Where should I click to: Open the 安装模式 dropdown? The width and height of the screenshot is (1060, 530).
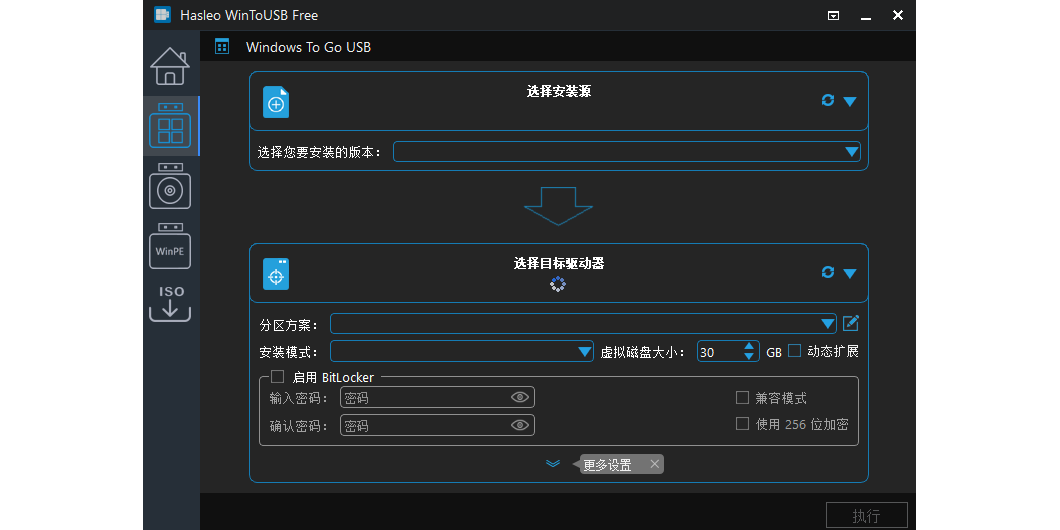tap(585, 352)
